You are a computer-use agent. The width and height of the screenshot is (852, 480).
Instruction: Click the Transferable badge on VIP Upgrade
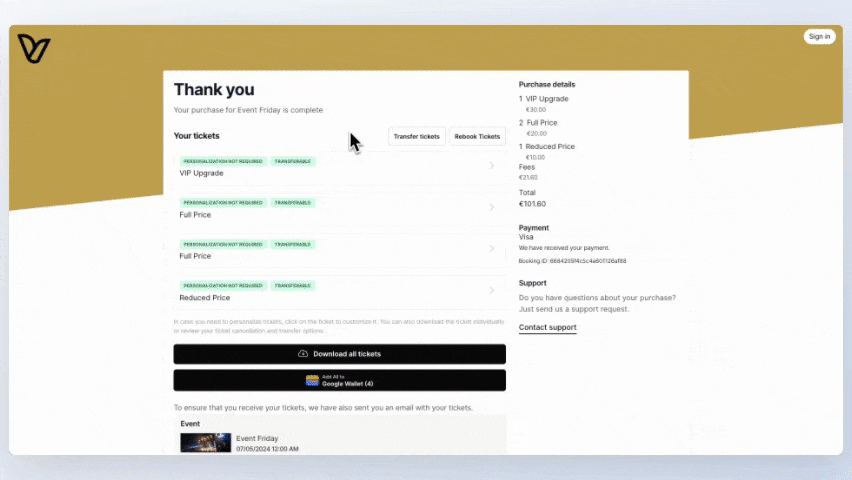(292, 161)
